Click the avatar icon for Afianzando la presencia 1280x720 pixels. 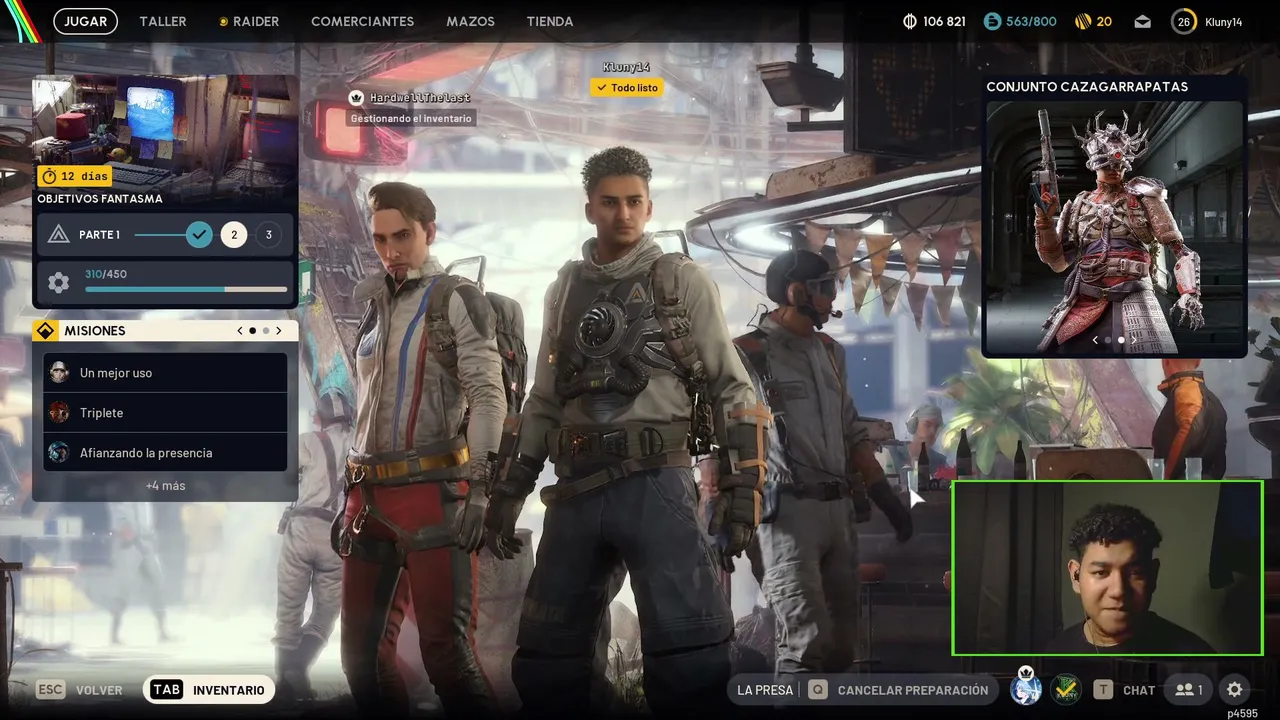pyautogui.click(x=59, y=453)
